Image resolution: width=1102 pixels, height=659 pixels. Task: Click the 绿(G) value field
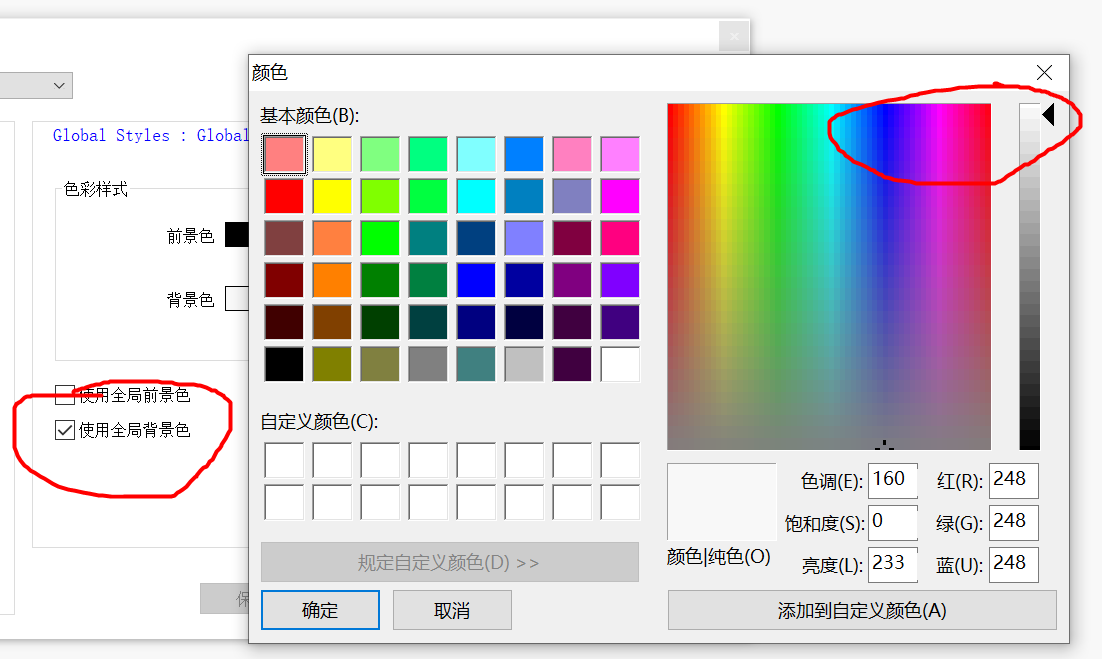pos(1013,523)
